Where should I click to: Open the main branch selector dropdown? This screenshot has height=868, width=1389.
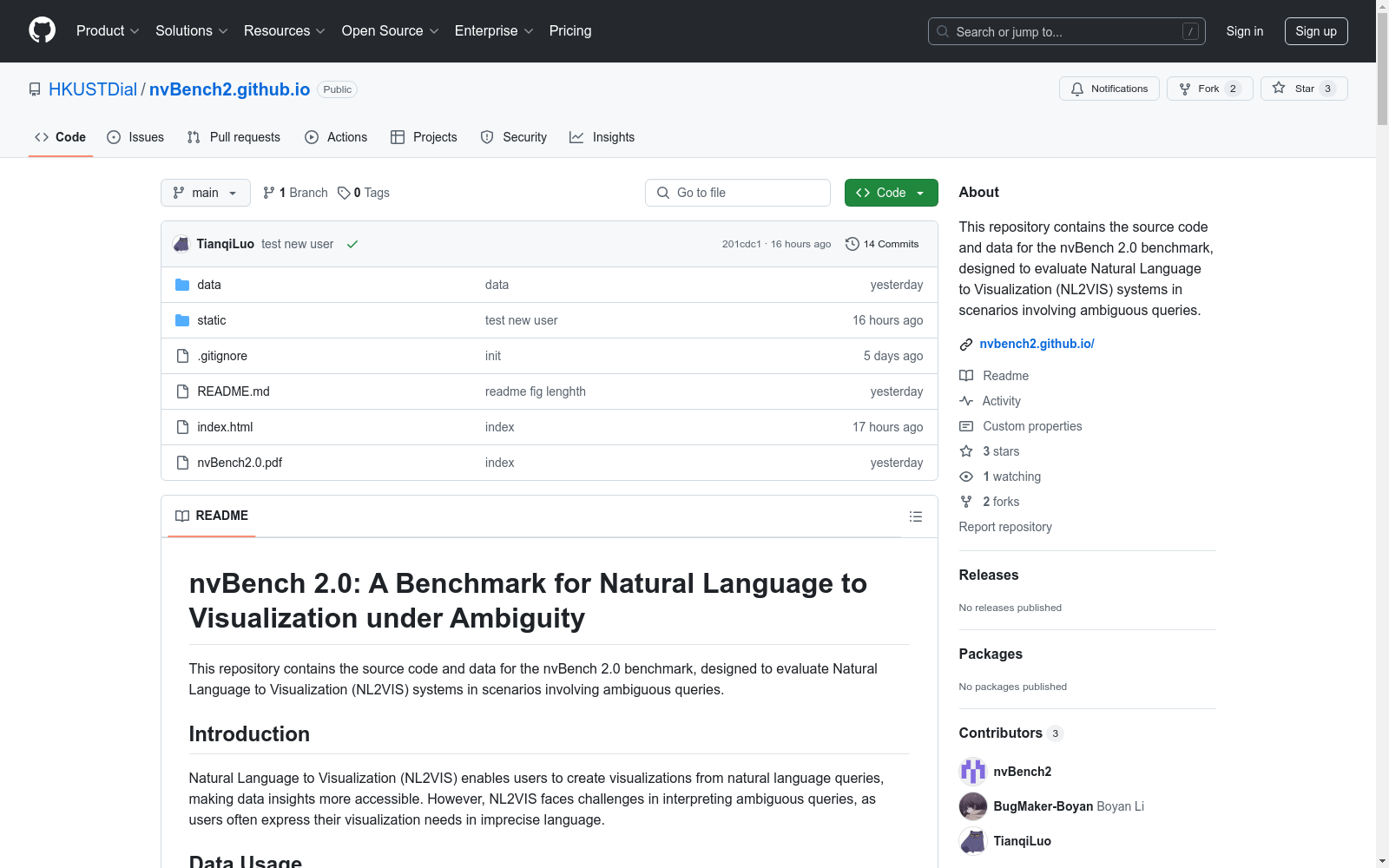pos(206,193)
